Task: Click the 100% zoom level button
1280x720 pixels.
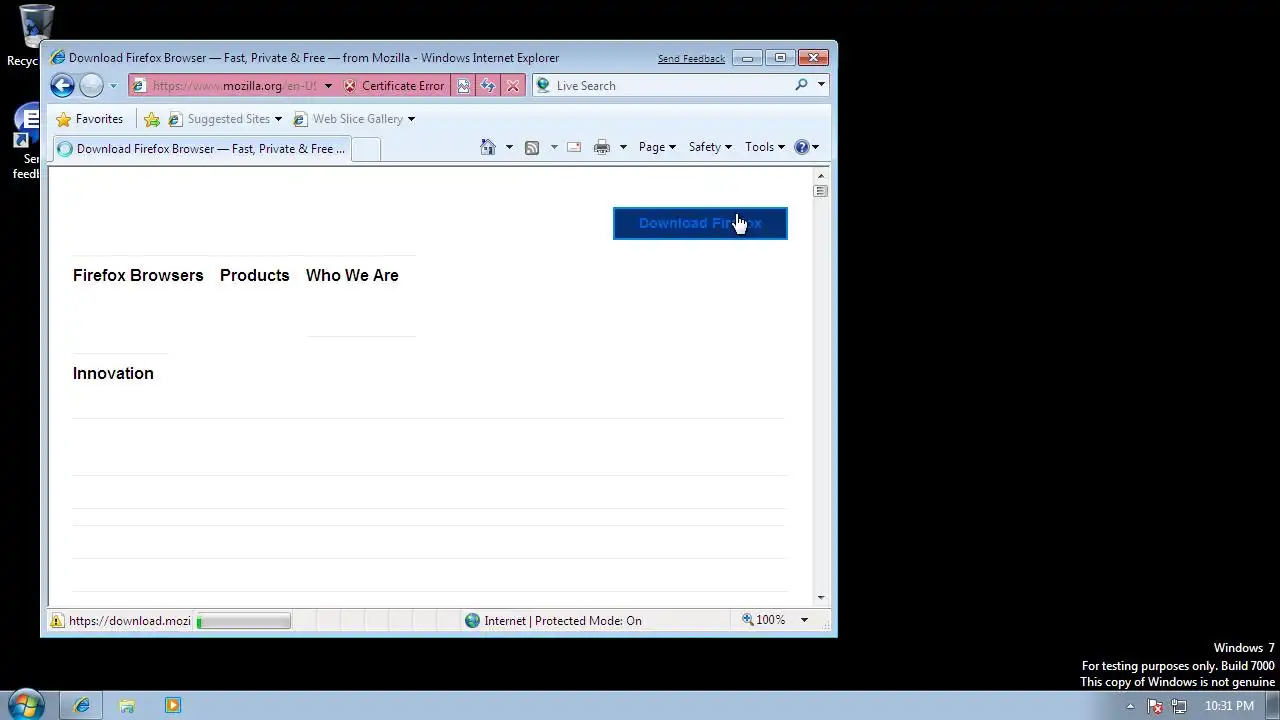Action: point(764,620)
